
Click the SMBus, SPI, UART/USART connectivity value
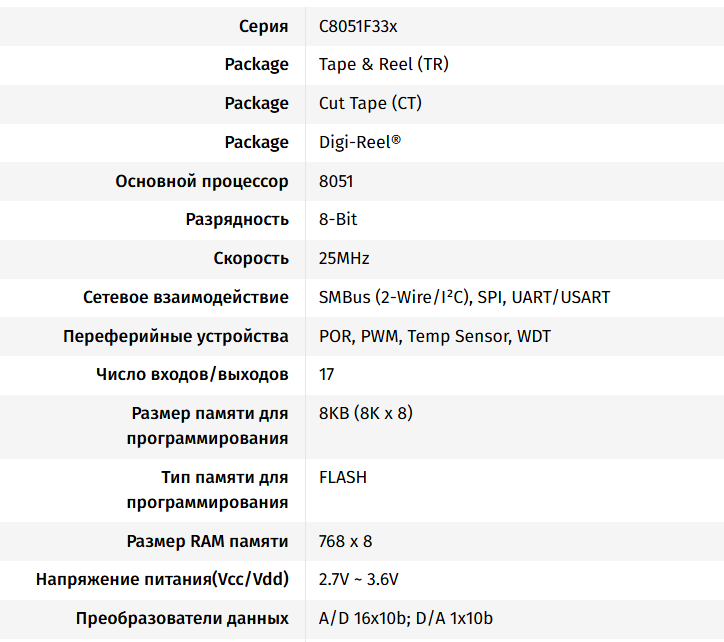(464, 298)
